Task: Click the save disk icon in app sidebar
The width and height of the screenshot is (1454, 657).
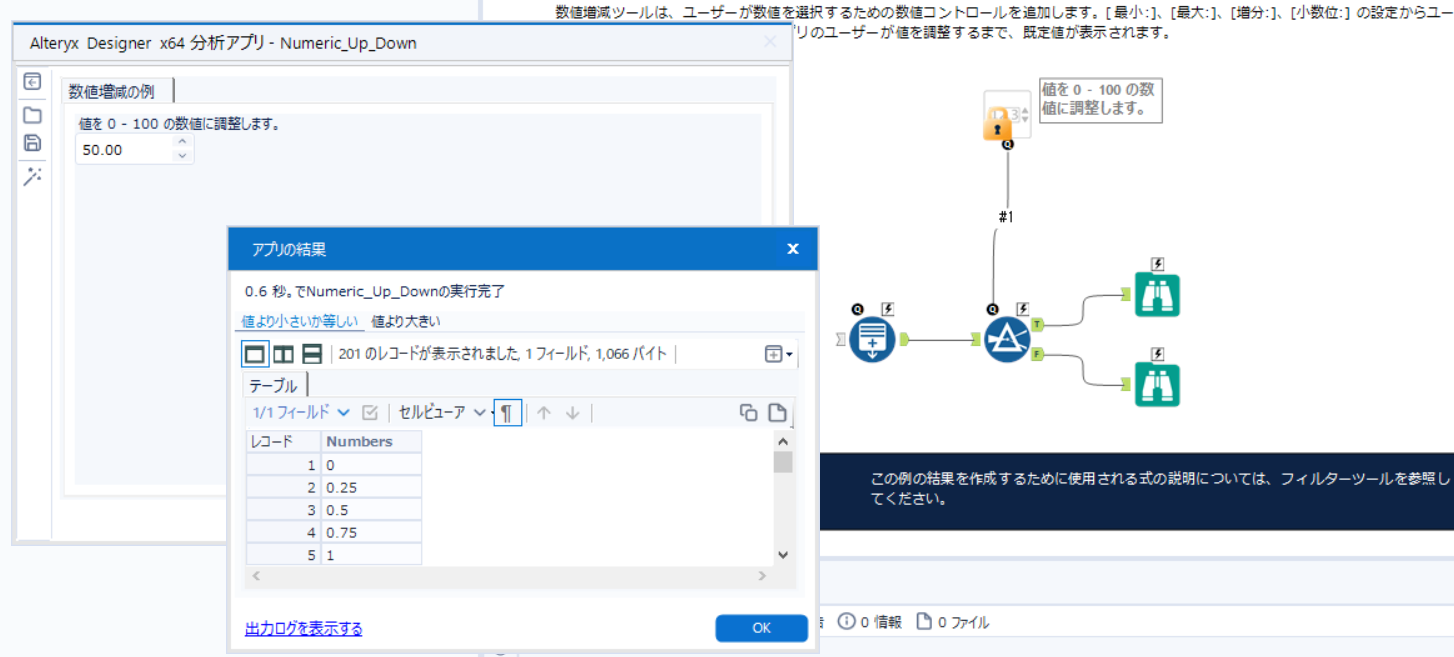Action: [x=32, y=143]
